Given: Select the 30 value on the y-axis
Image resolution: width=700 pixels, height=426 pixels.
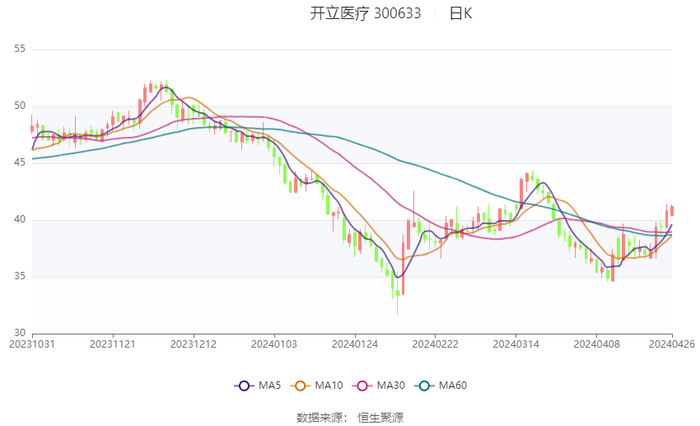Looking at the screenshot, I should point(20,333).
